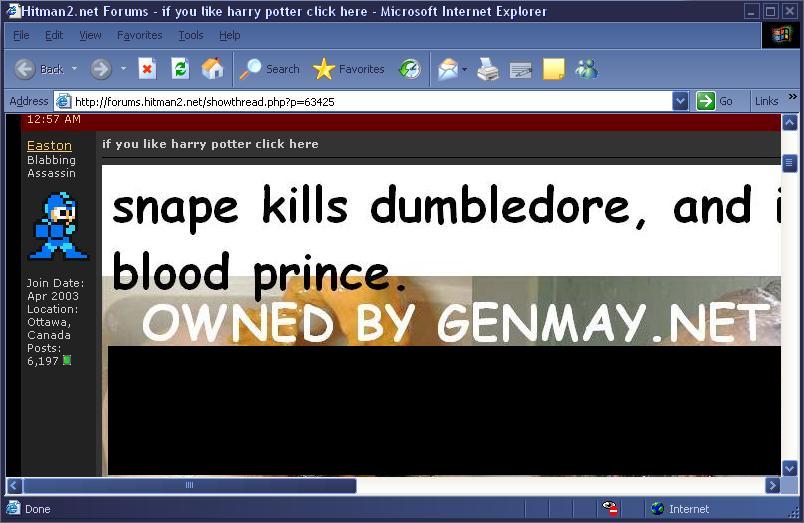Image resolution: width=804 pixels, height=523 pixels.
Task: Click the page icon in address bar
Action: pyautogui.click(x=63, y=102)
